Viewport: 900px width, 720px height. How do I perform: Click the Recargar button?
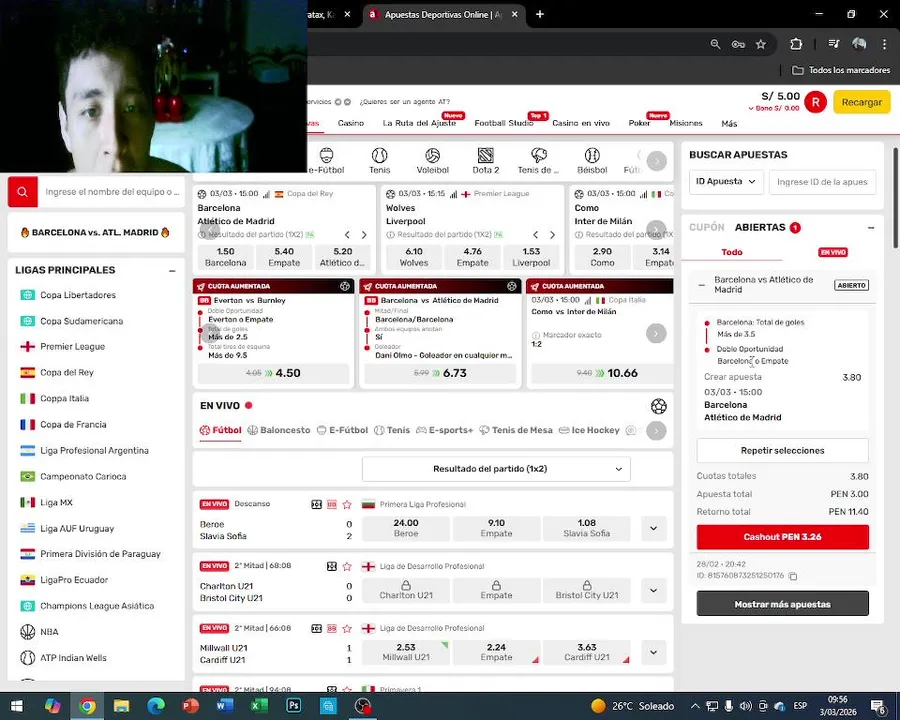tap(862, 102)
